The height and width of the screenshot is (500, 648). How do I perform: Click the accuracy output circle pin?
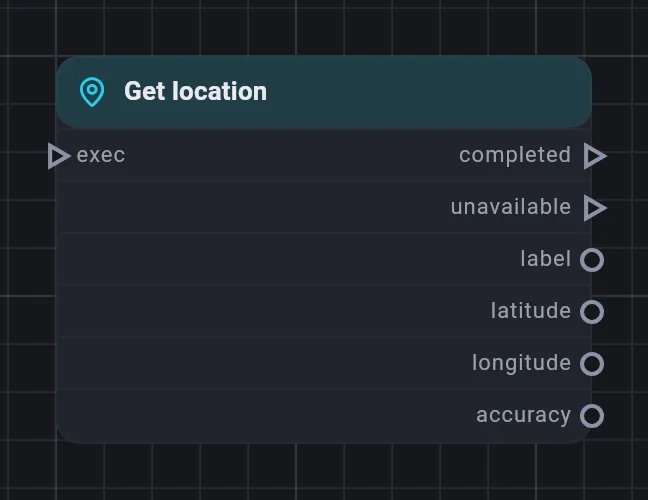click(x=592, y=416)
